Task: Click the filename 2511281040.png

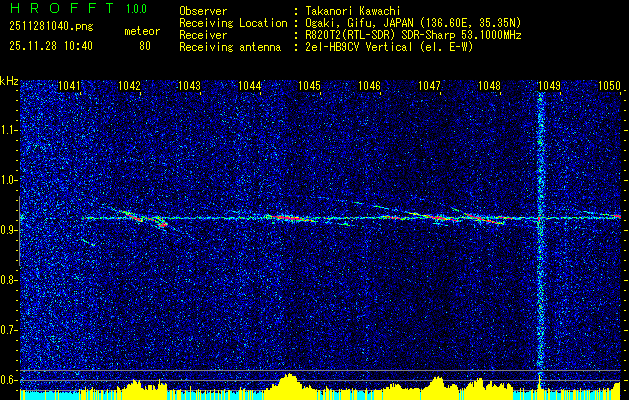Action: coord(51,27)
